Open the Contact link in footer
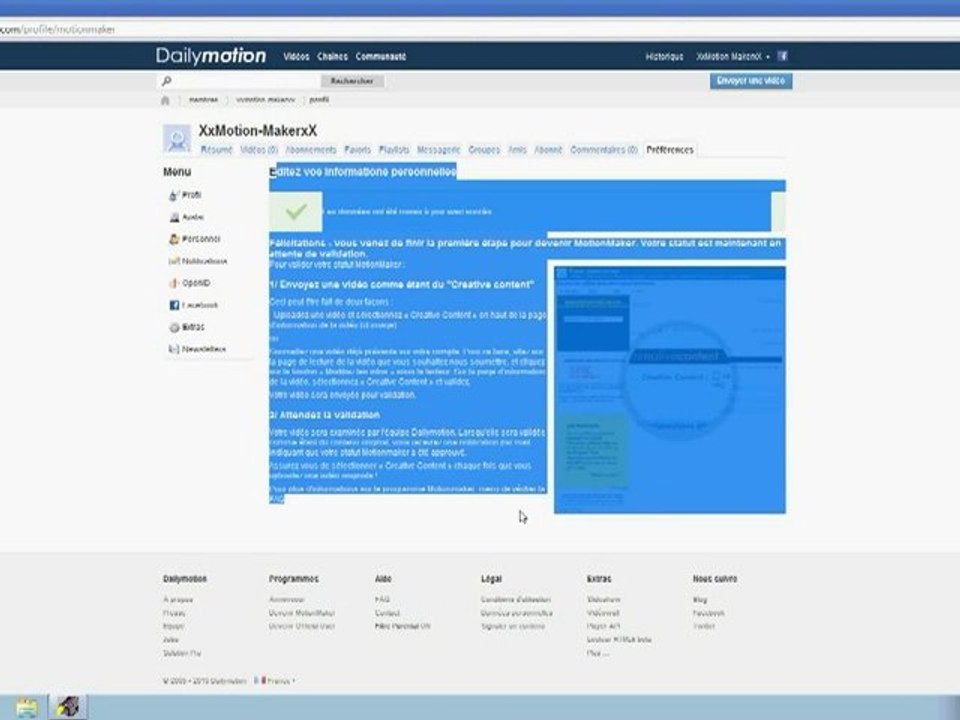Viewport: 960px width, 720px height. tap(388, 613)
